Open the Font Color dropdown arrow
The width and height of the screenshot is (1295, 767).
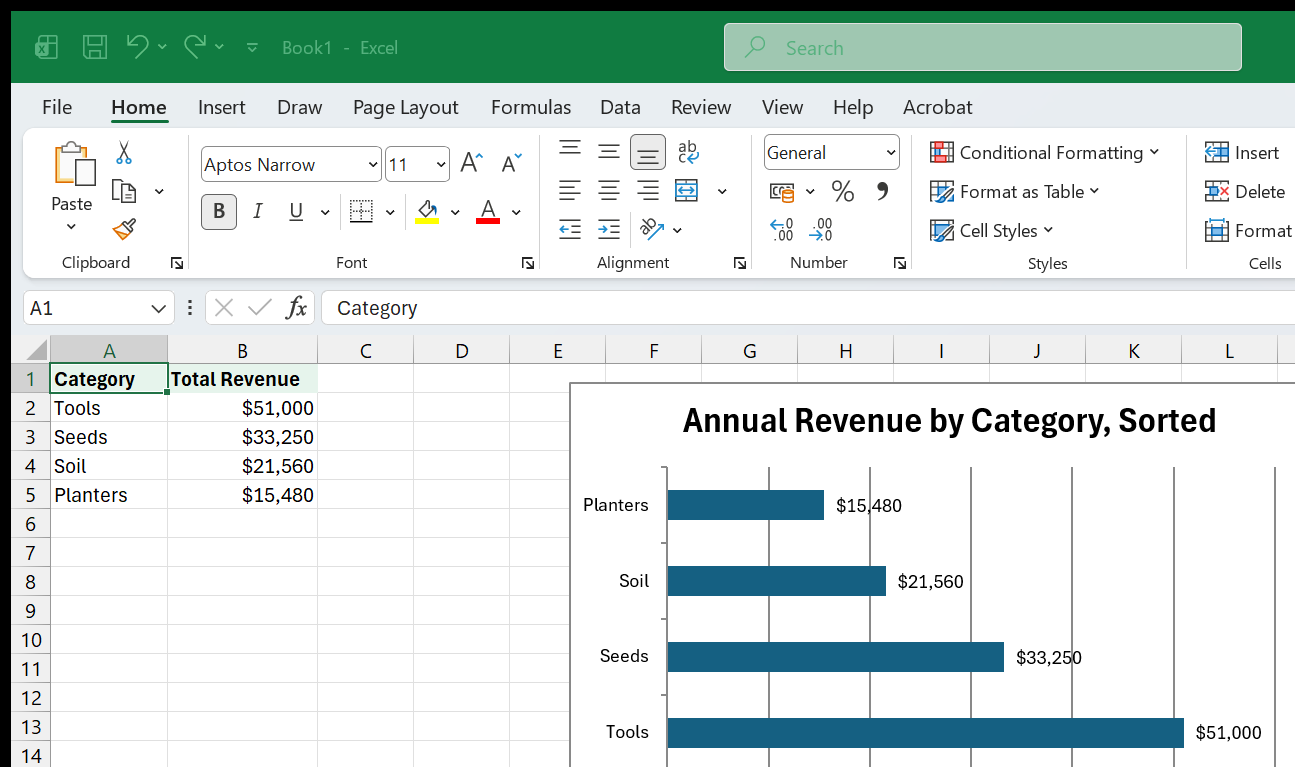(516, 212)
